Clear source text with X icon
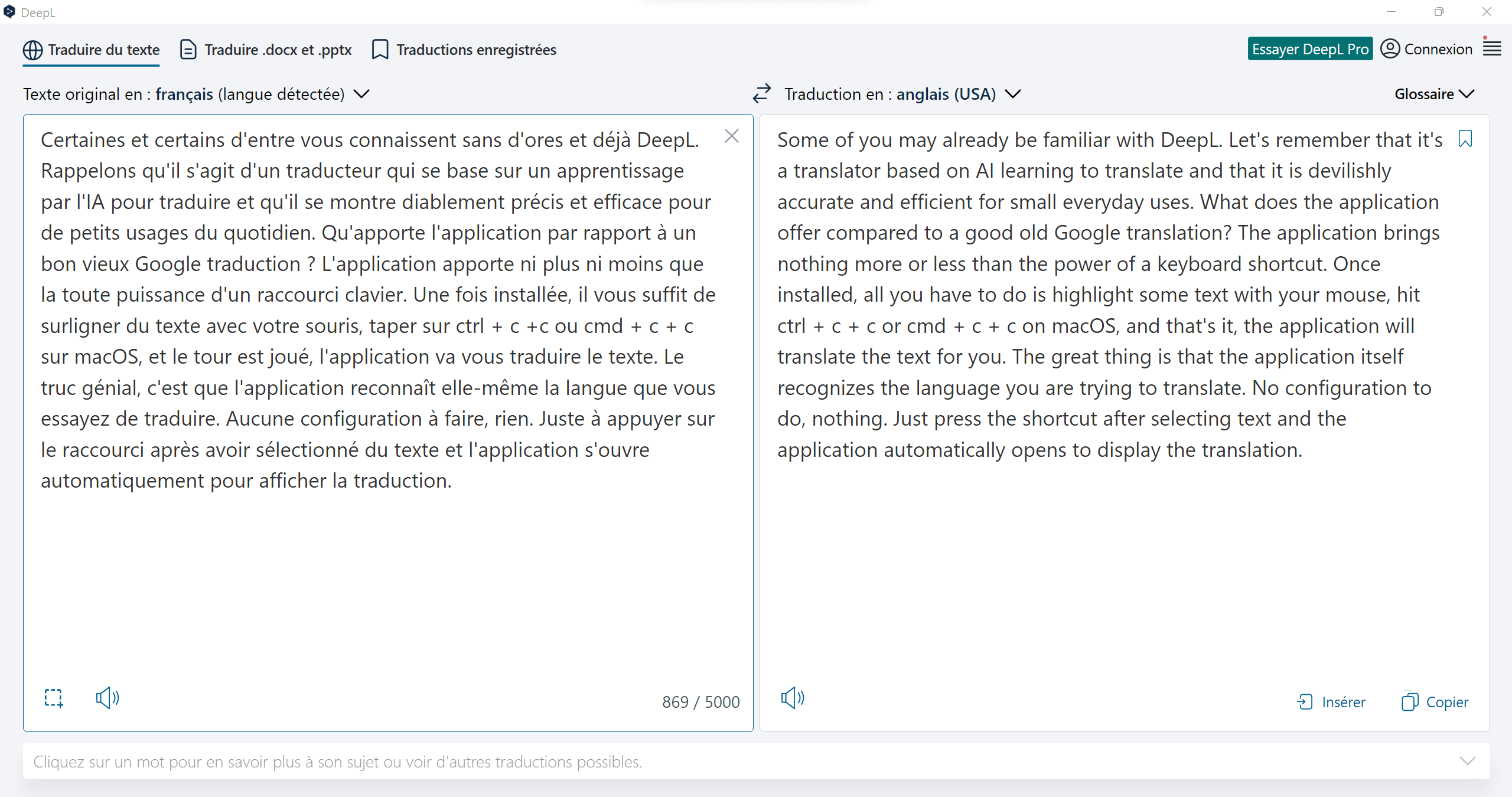This screenshot has width=1512, height=797. (x=731, y=136)
